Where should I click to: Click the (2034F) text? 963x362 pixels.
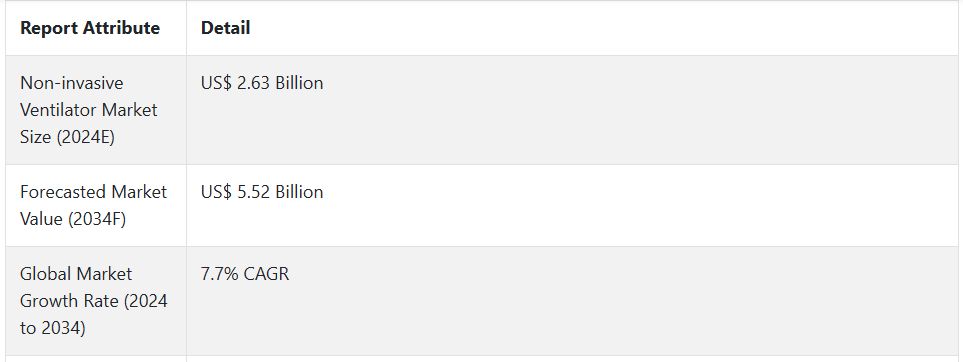click(97, 219)
